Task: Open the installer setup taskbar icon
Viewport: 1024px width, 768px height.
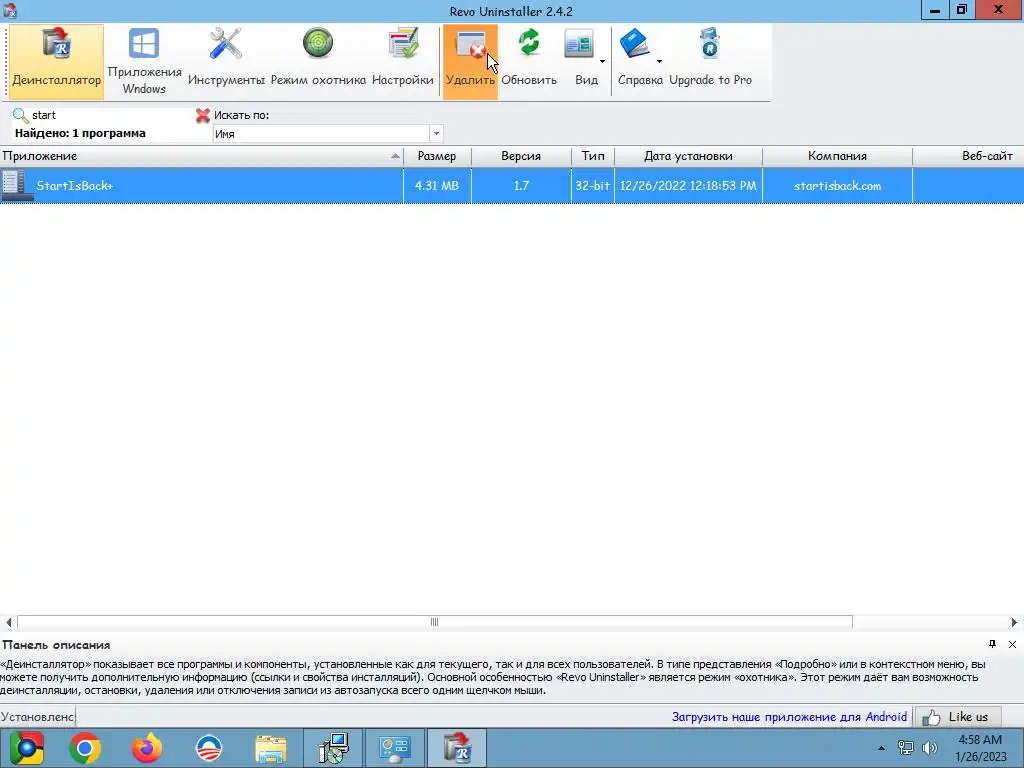Action: 334,748
